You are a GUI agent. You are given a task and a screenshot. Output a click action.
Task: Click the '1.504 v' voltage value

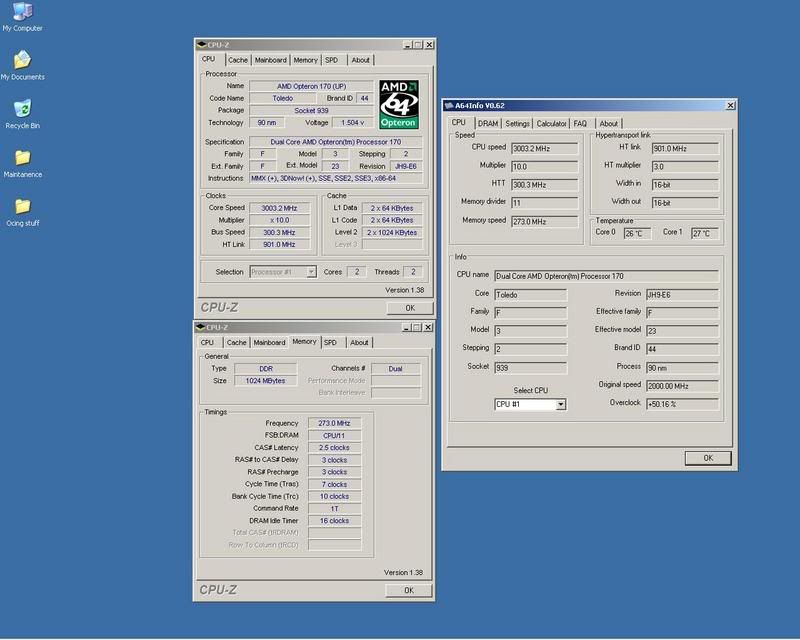pyautogui.click(x=353, y=122)
